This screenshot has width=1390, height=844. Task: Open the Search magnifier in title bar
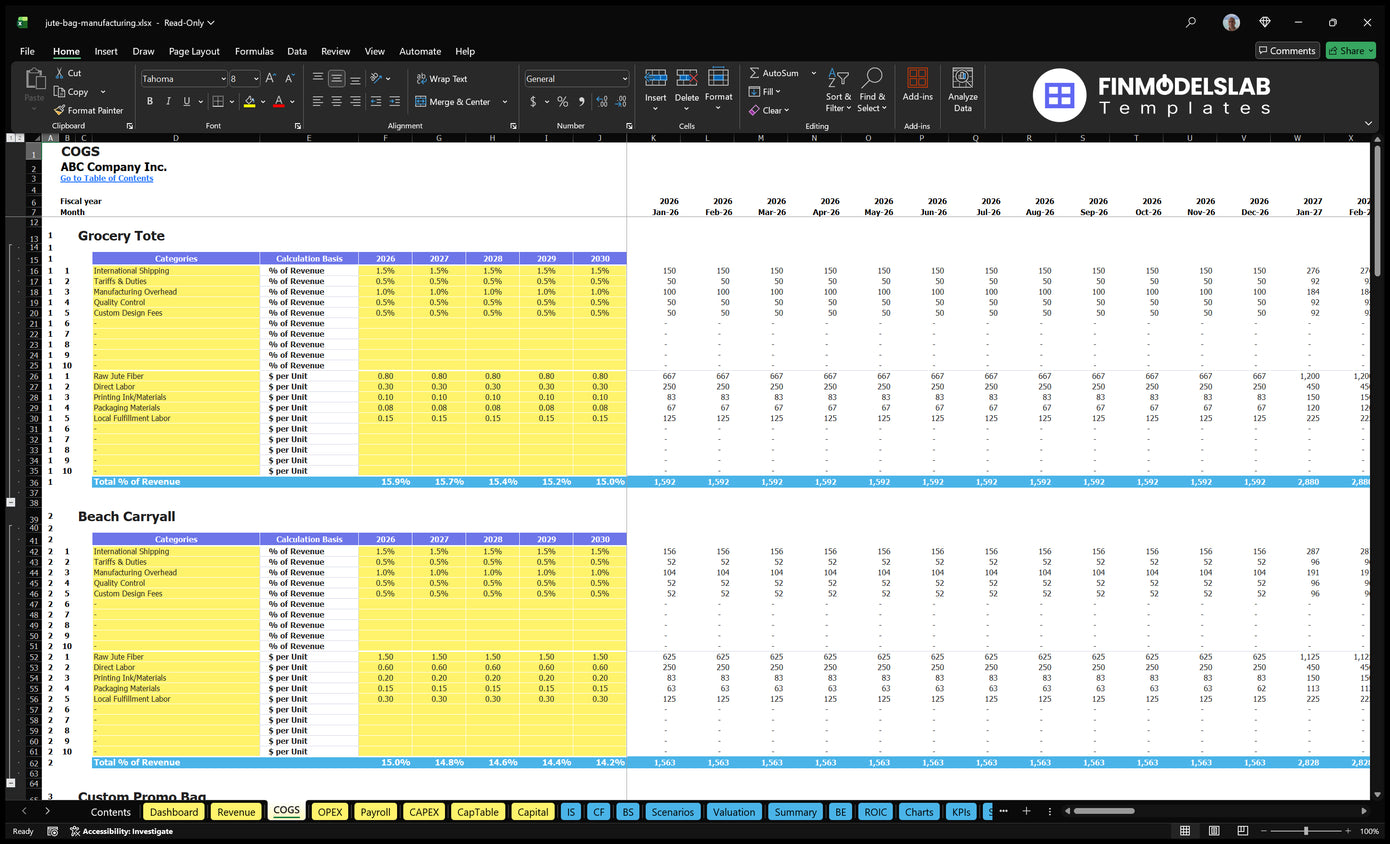1190,22
